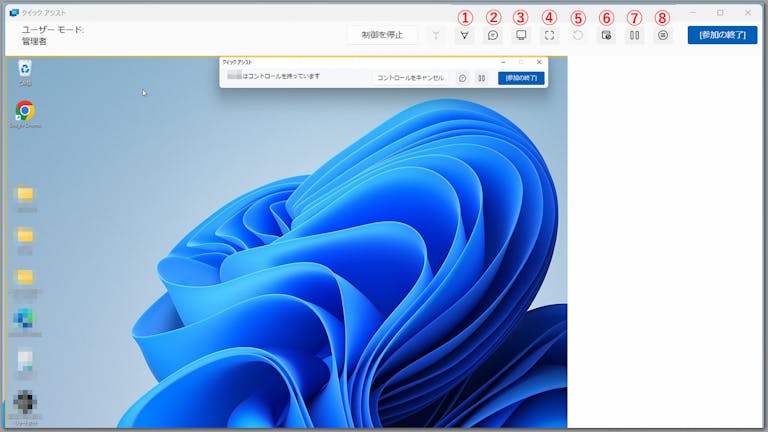Viewport: 768px width, 432px height.
Task: Click the ユーザー モード: 管理者 label
Action: click(53, 36)
